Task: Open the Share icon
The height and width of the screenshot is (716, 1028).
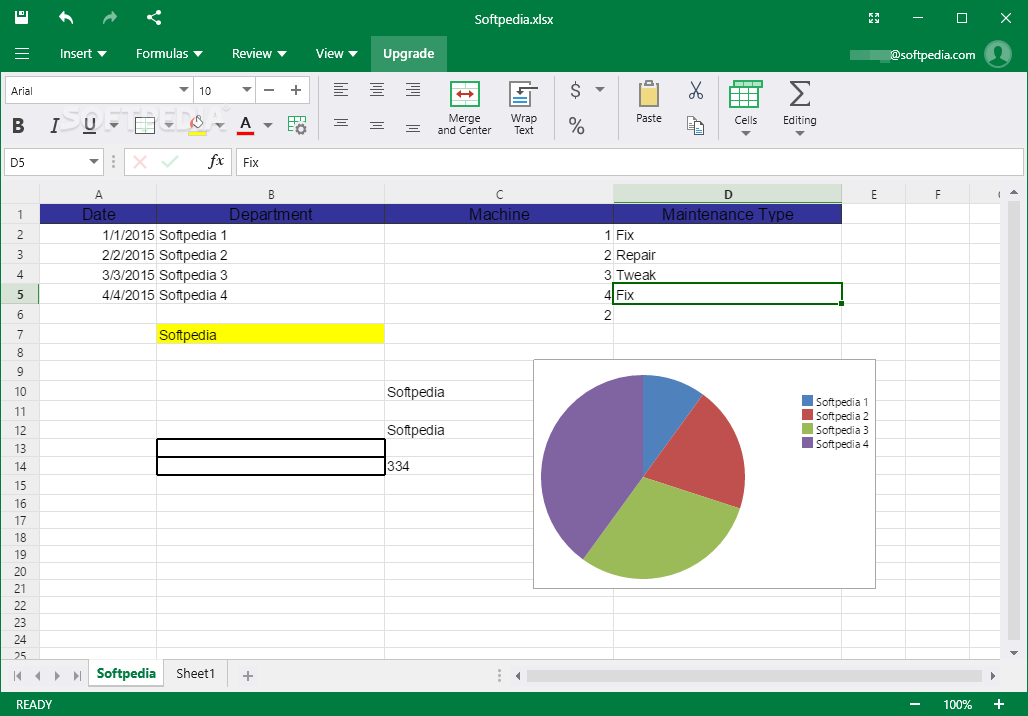Action: tap(154, 18)
